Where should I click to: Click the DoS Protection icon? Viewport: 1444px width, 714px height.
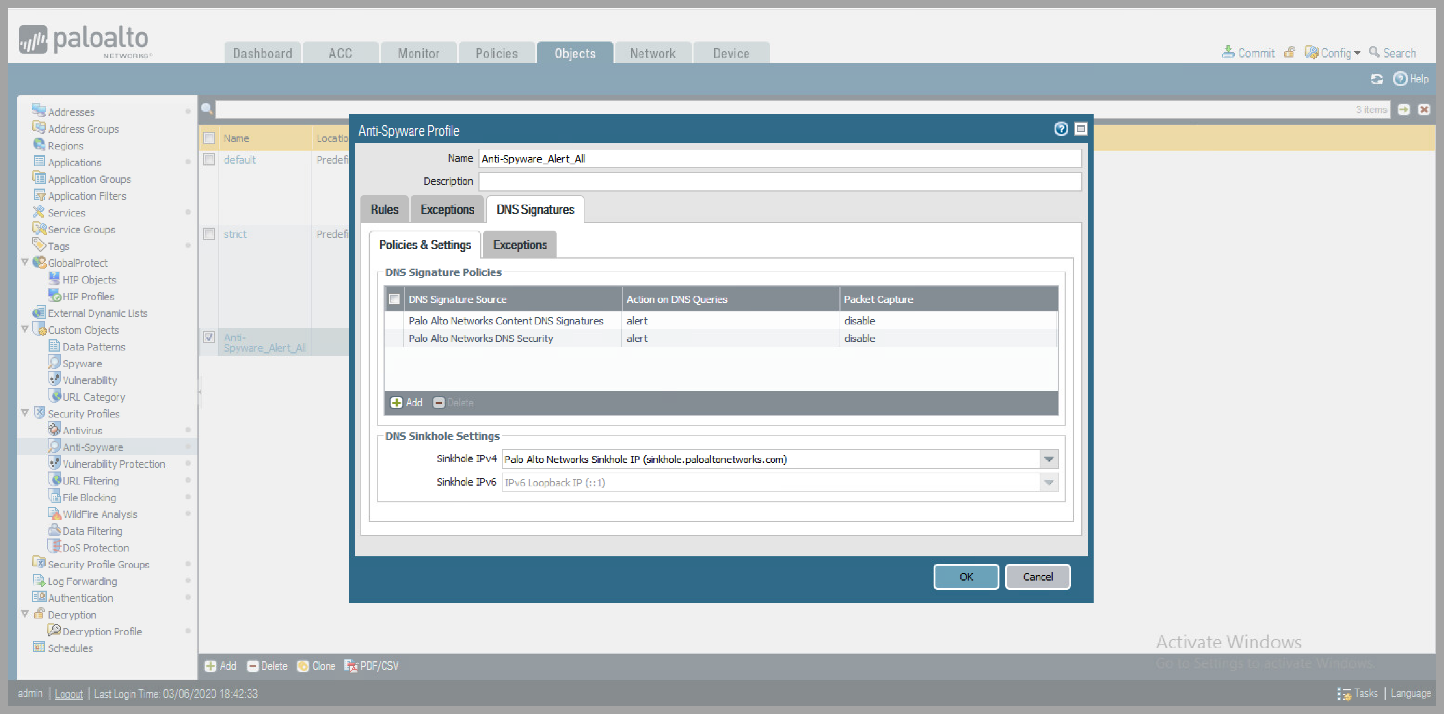pos(54,547)
